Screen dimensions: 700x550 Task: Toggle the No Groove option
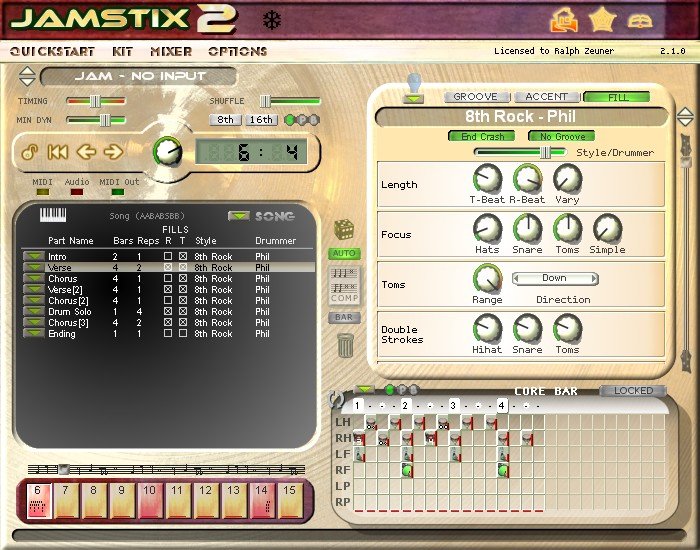tap(562, 136)
